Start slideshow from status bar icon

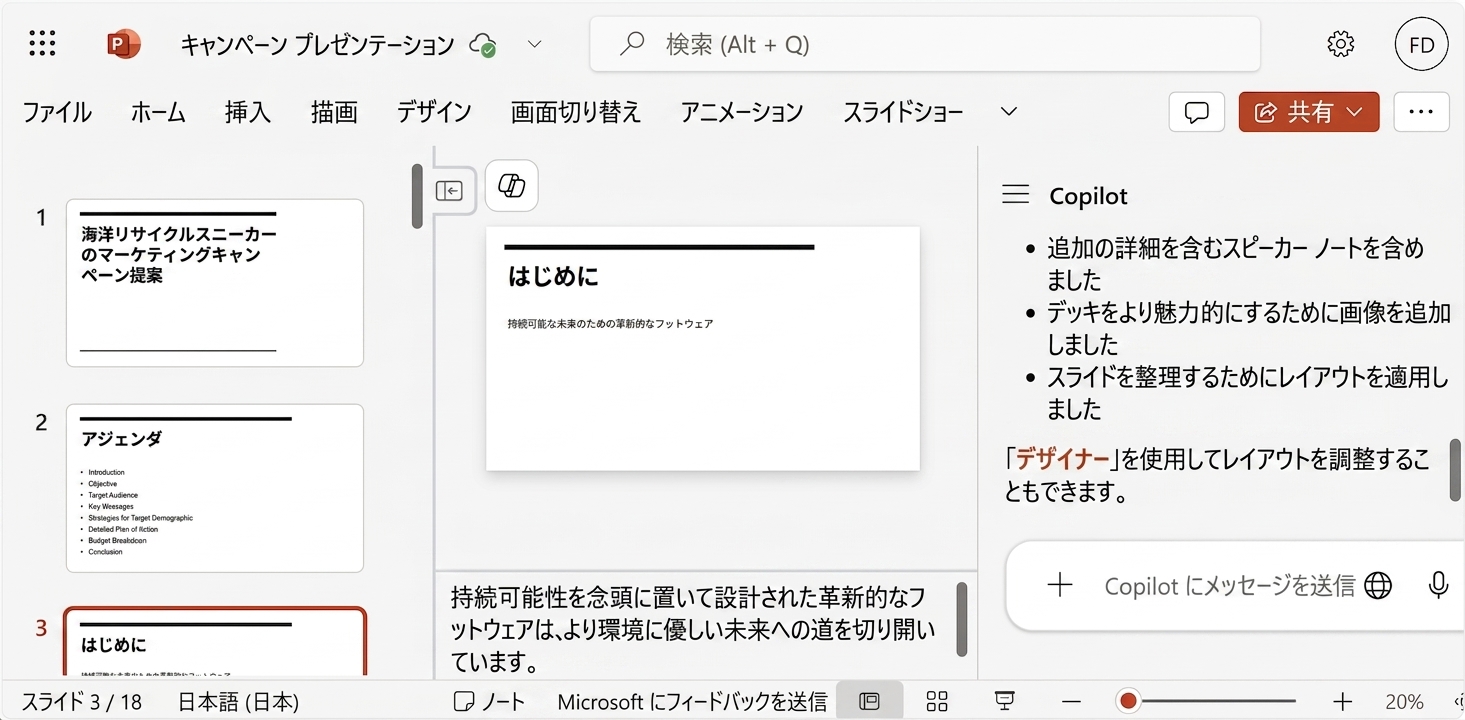click(1005, 700)
